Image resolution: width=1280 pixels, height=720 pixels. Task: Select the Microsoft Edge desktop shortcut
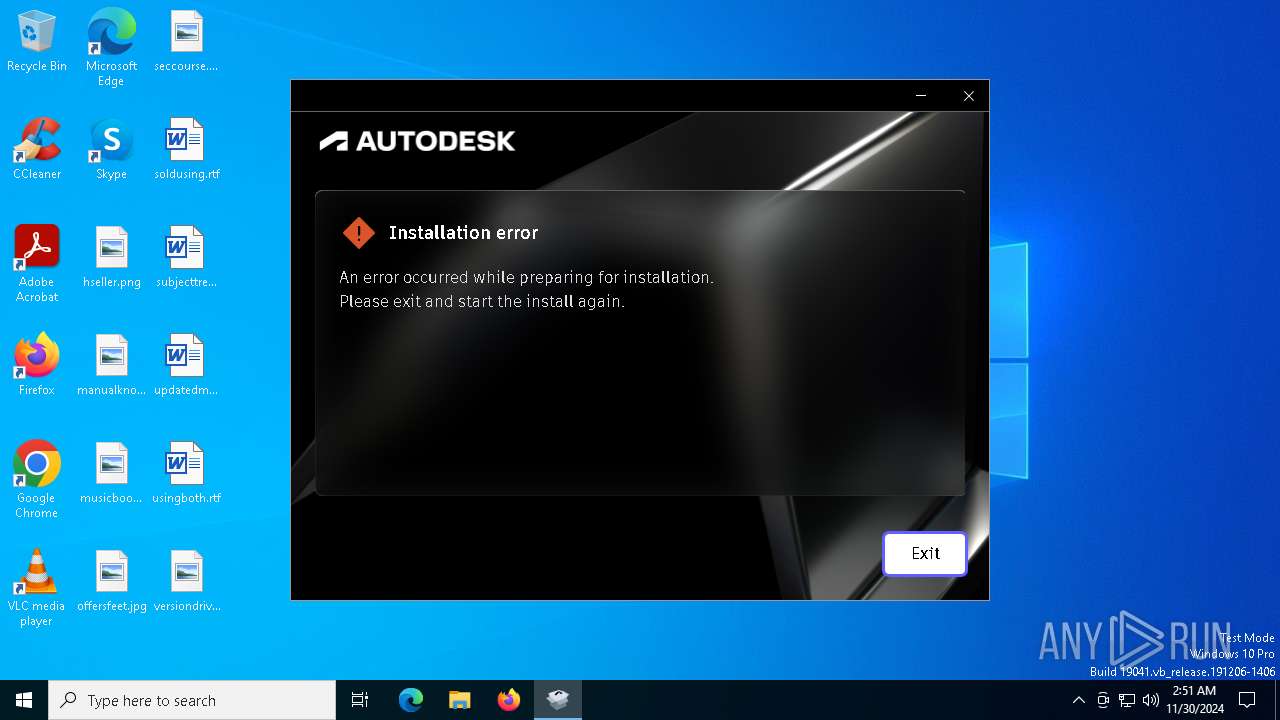click(x=111, y=48)
